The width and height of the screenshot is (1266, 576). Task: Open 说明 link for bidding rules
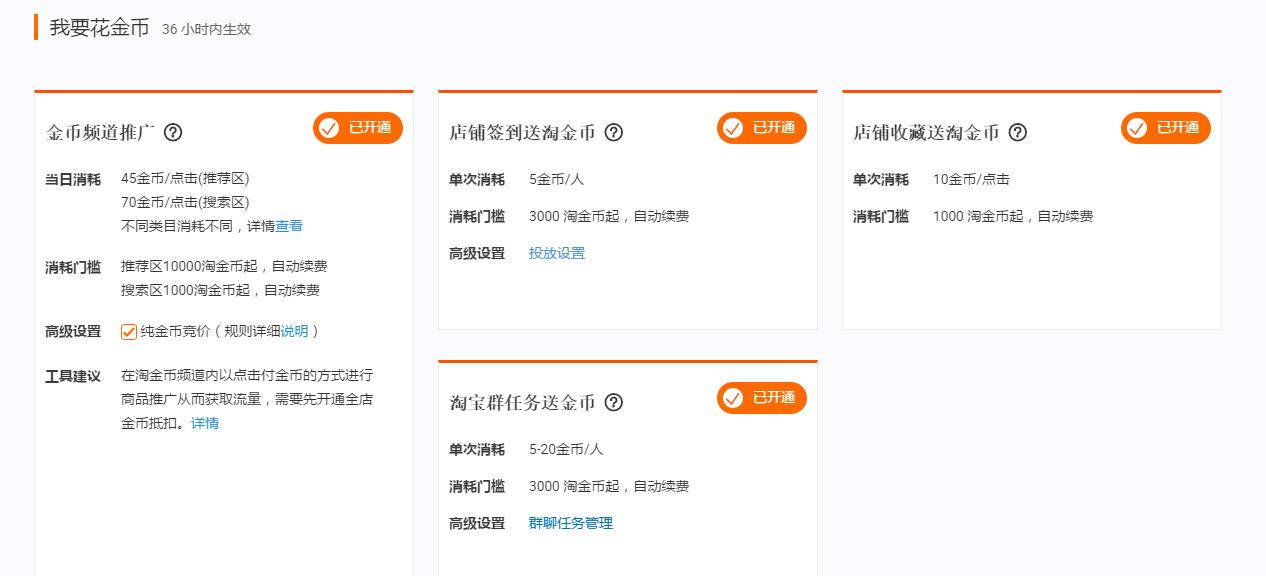(295, 330)
